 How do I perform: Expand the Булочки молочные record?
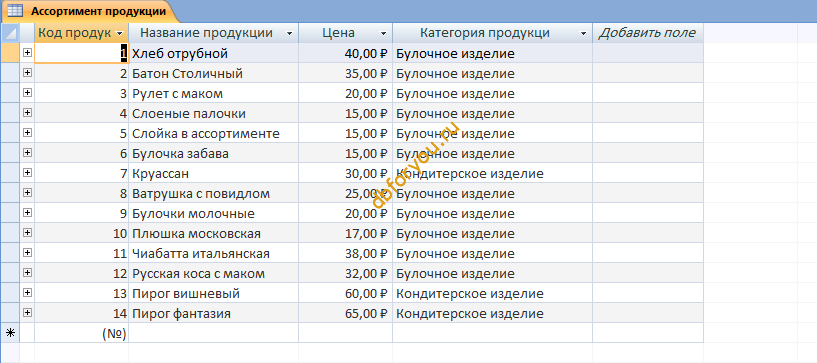point(27,212)
